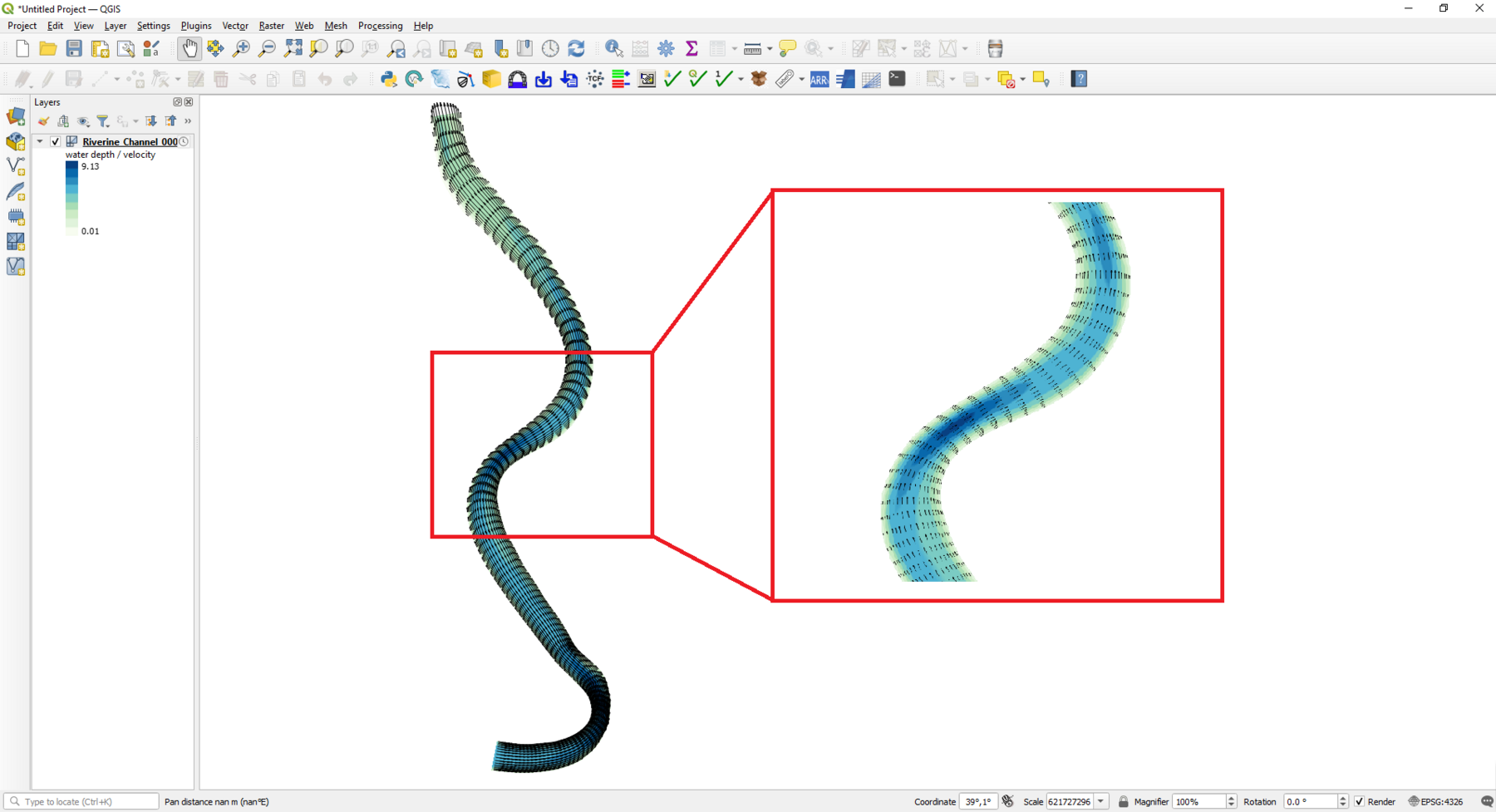The image size is (1496, 812).
Task: Open the Identify Features tool
Action: click(x=614, y=48)
